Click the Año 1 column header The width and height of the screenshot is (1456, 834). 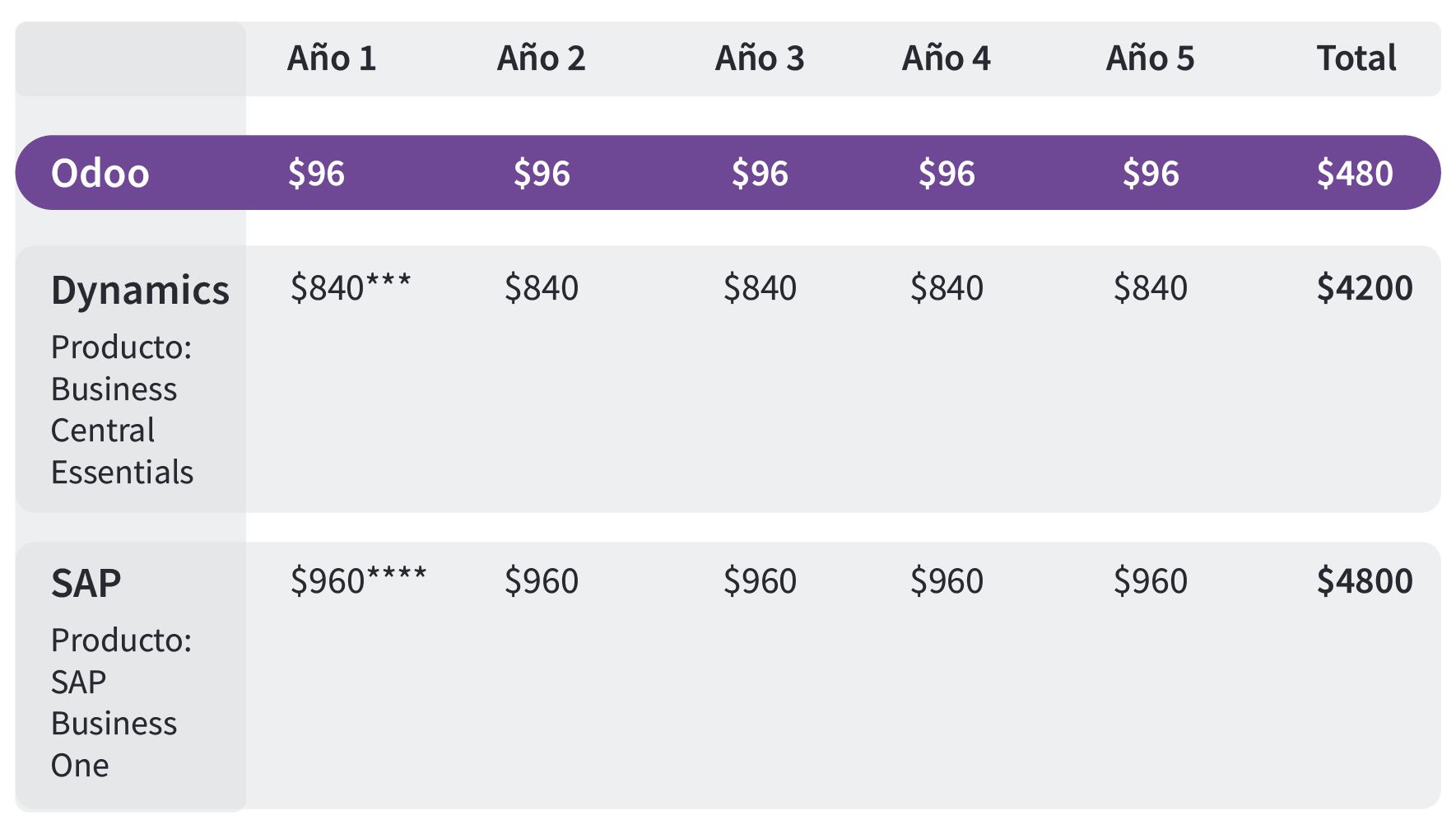(332, 58)
